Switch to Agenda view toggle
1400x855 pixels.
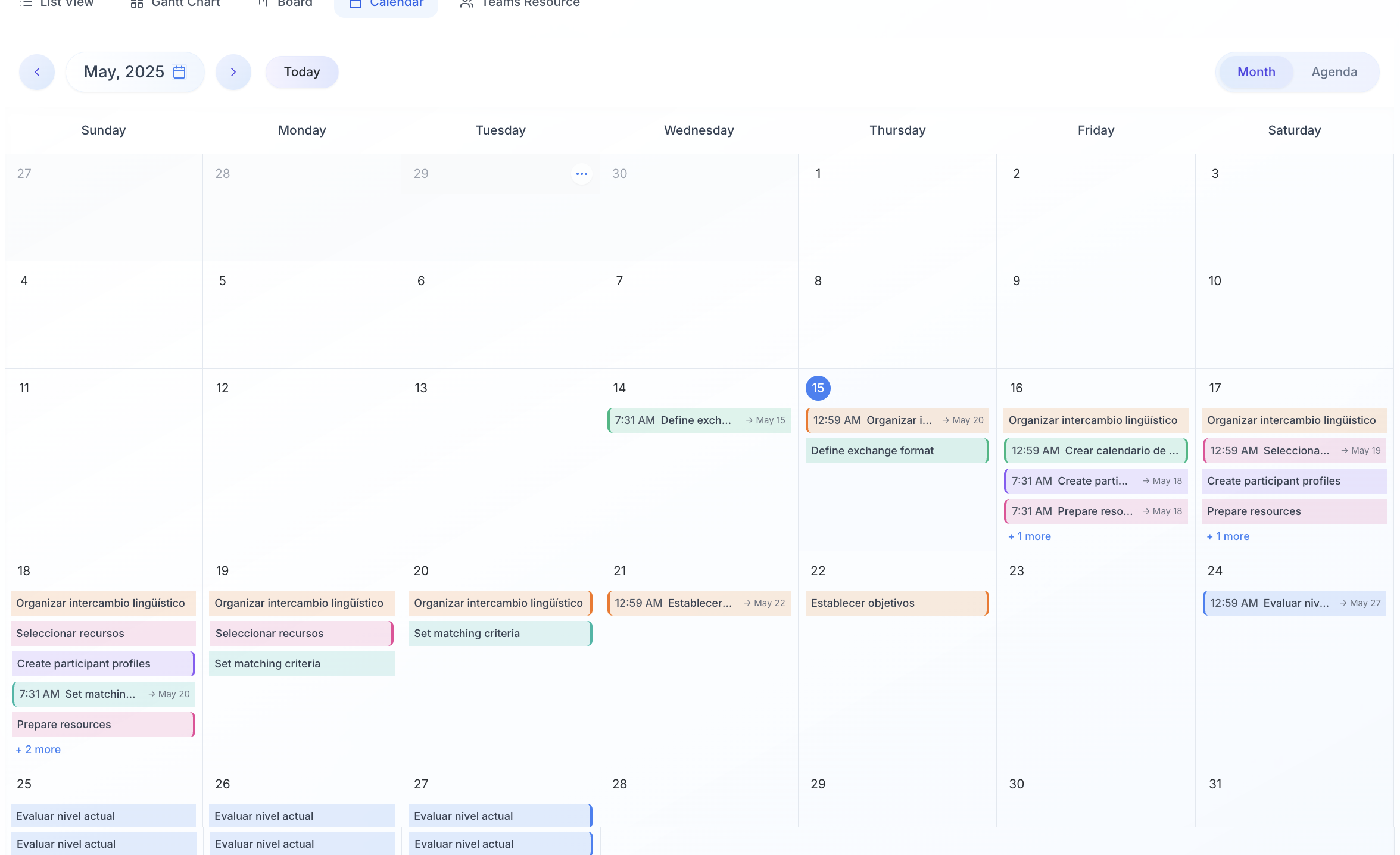[1334, 72]
